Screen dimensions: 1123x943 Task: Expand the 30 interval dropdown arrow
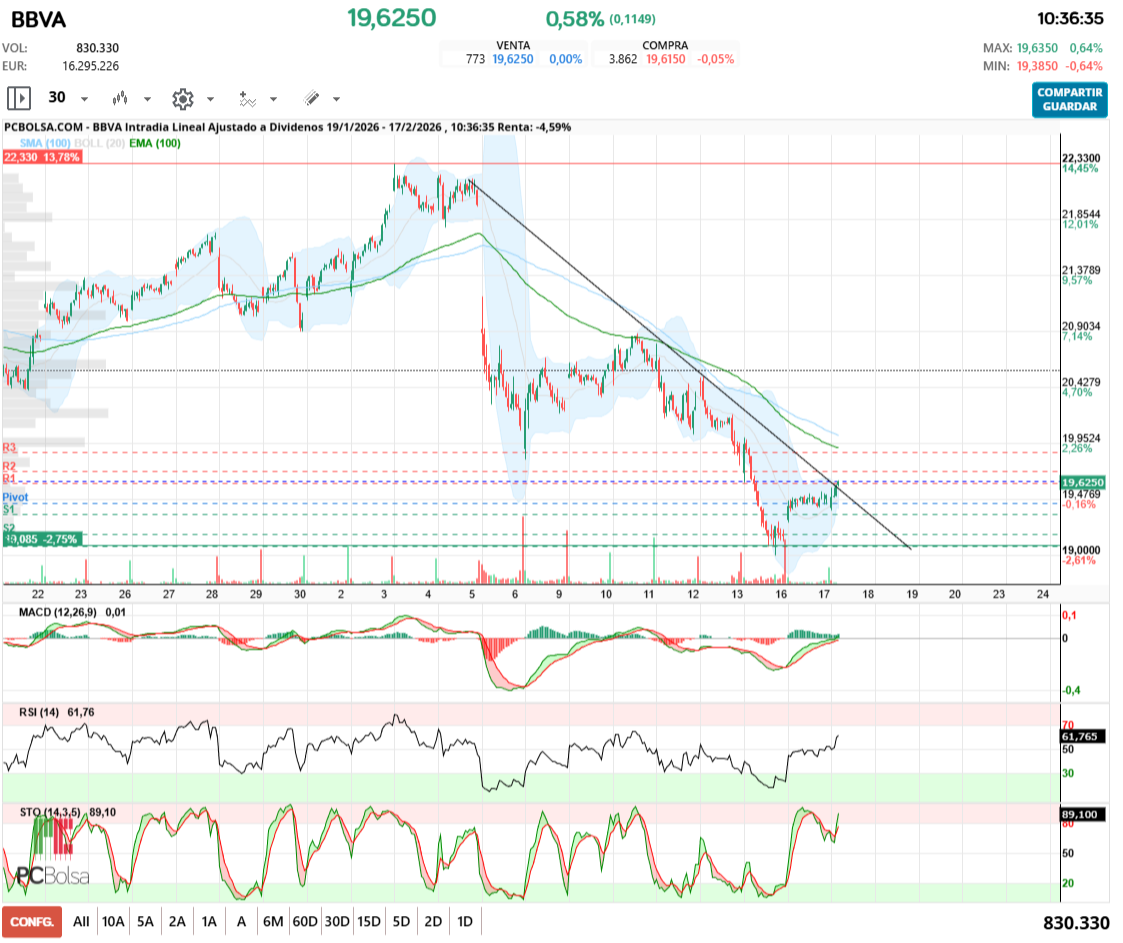(x=84, y=99)
